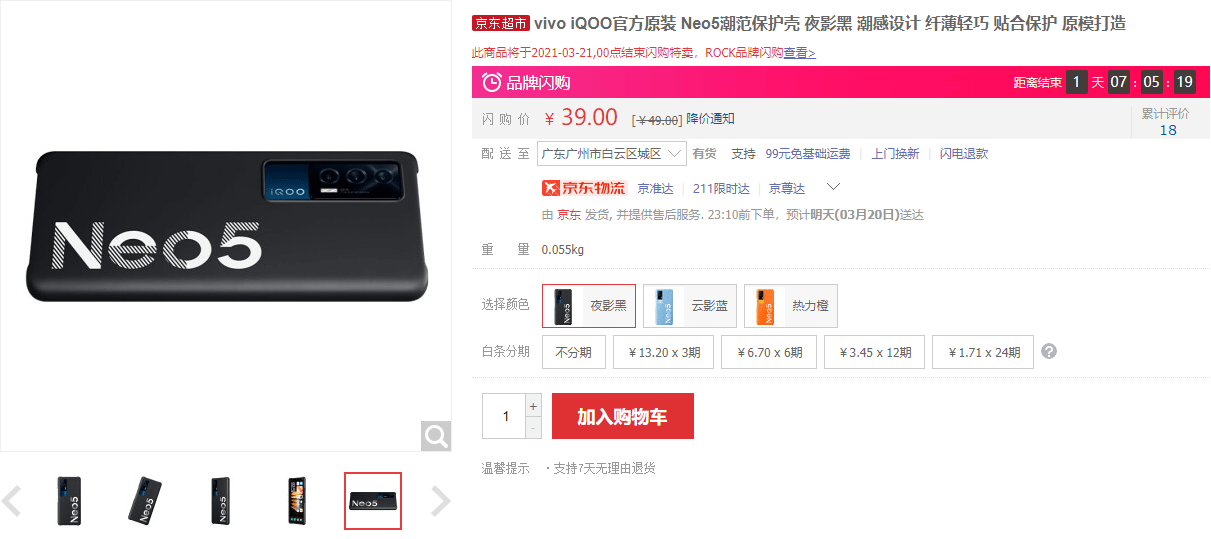The width and height of the screenshot is (1211, 539).
Task: Show next thumbnails with right arrow
Action: [441, 501]
